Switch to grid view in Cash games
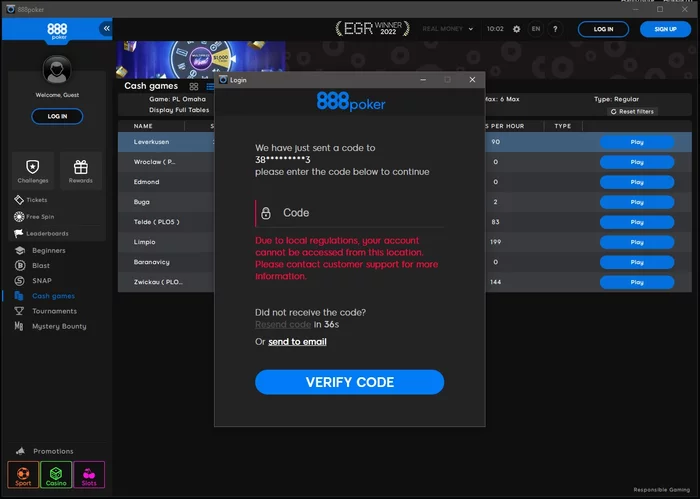The image size is (700, 499). 193,87
